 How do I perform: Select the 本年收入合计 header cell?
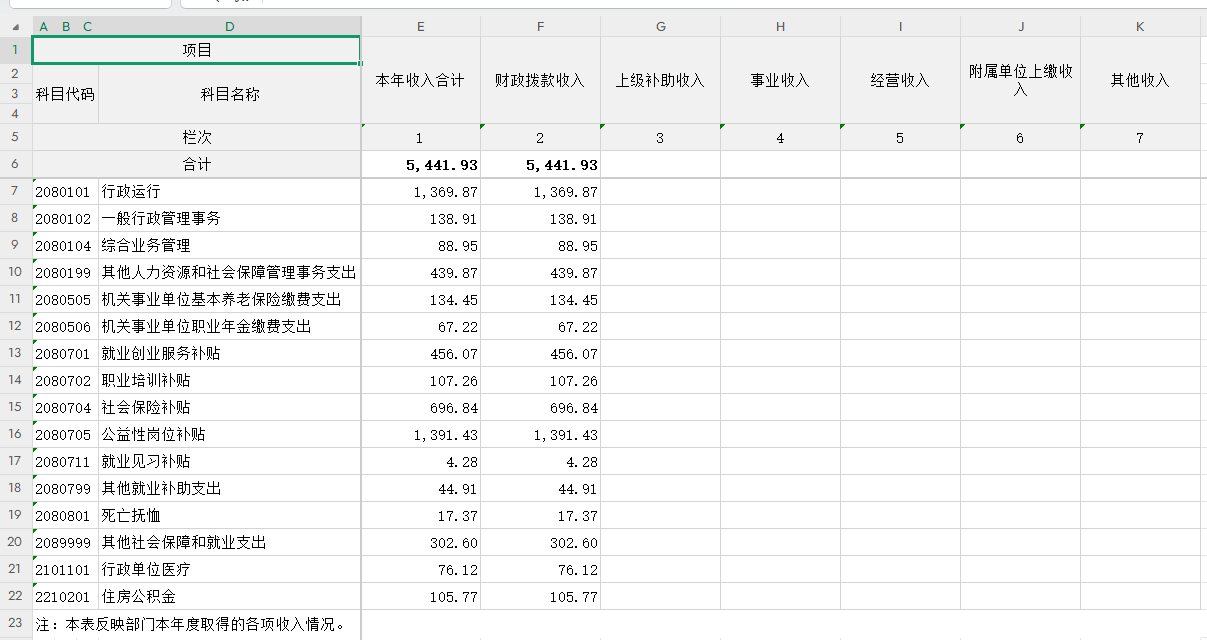[420, 80]
